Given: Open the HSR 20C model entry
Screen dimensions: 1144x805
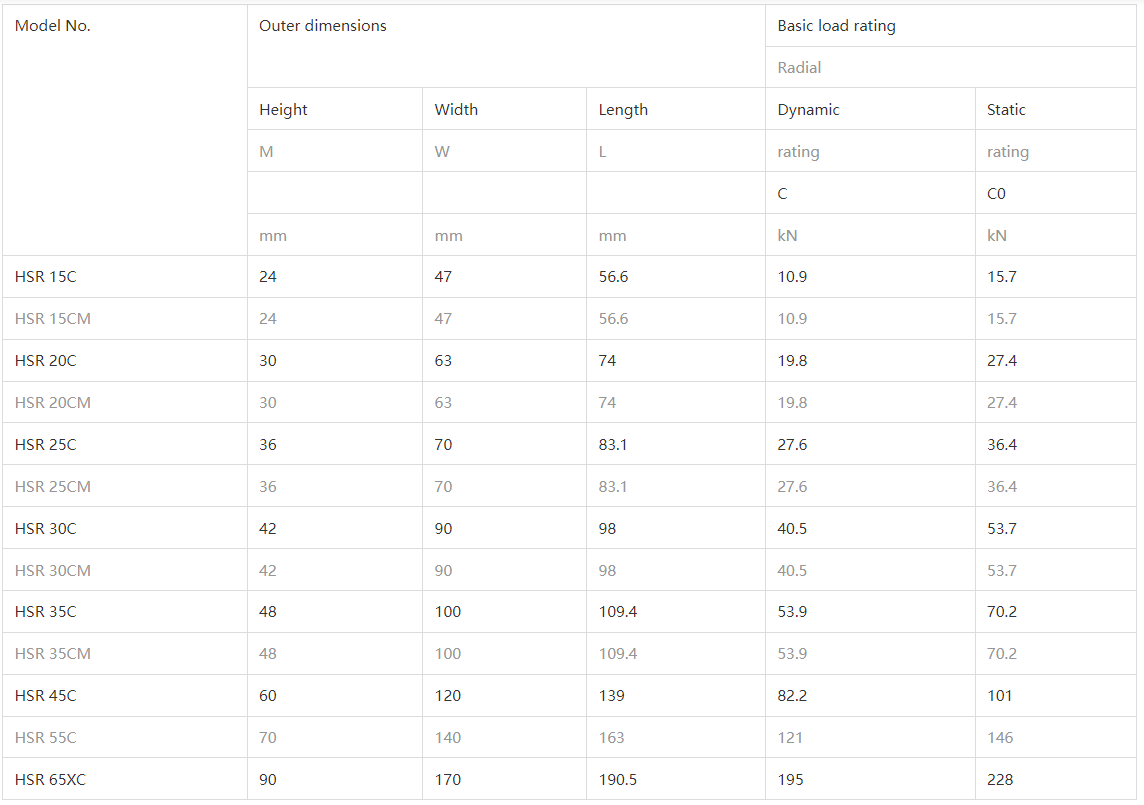Looking at the screenshot, I should (x=46, y=361).
